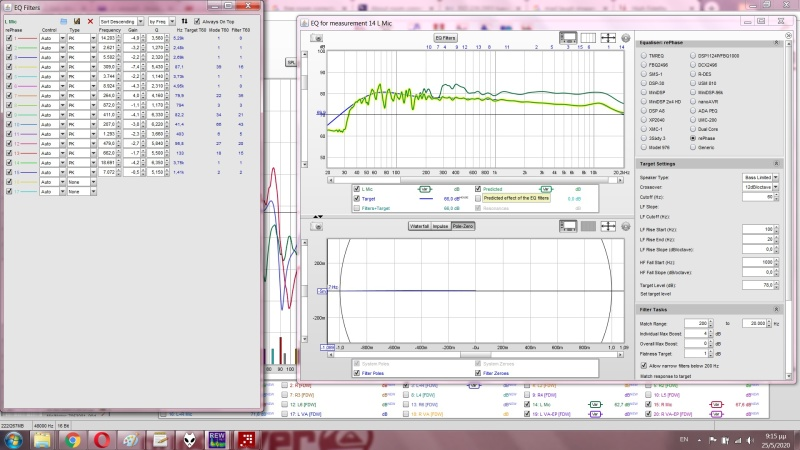Click the load filters folder icon
Image resolution: width=800 pixels, height=450 pixels.
coord(62,20)
